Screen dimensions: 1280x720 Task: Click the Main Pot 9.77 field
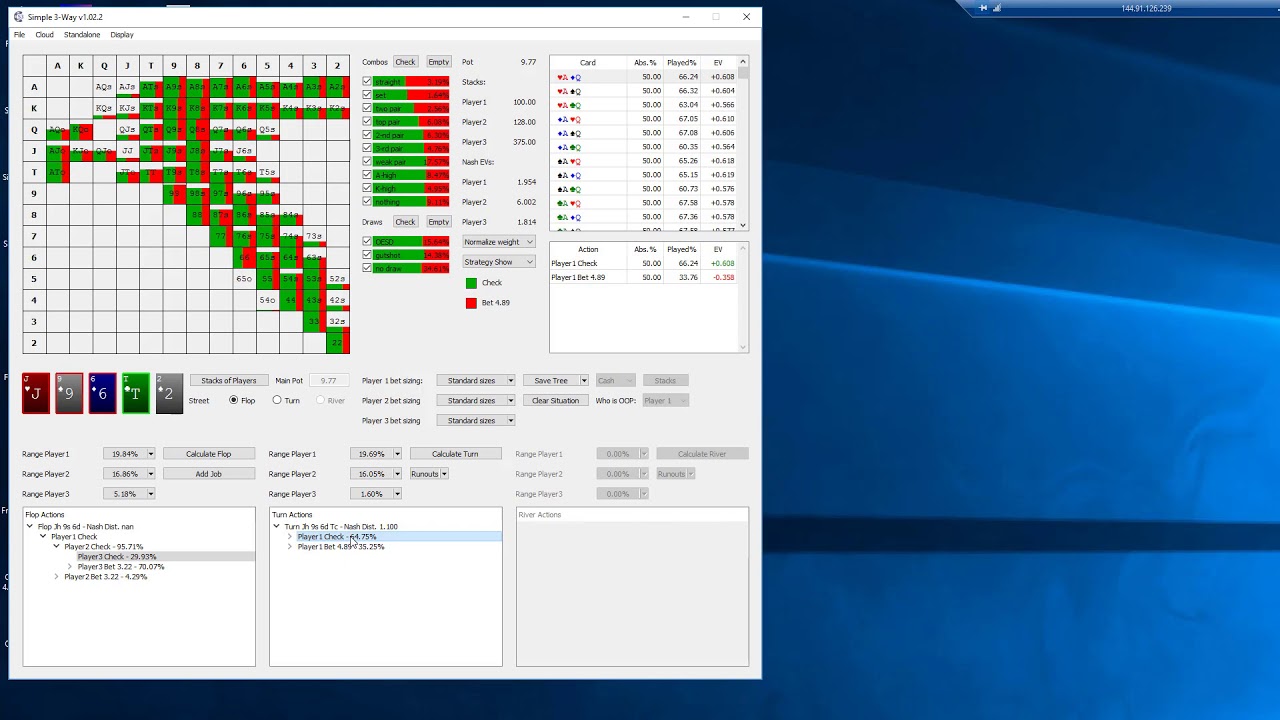(x=328, y=380)
